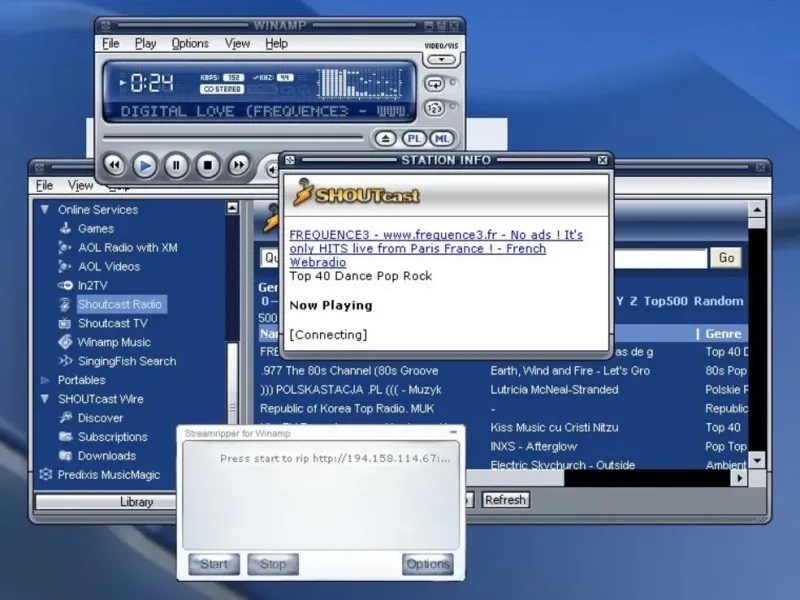Collapse the SHOUTcast Wire tree node

pyautogui.click(x=45, y=399)
